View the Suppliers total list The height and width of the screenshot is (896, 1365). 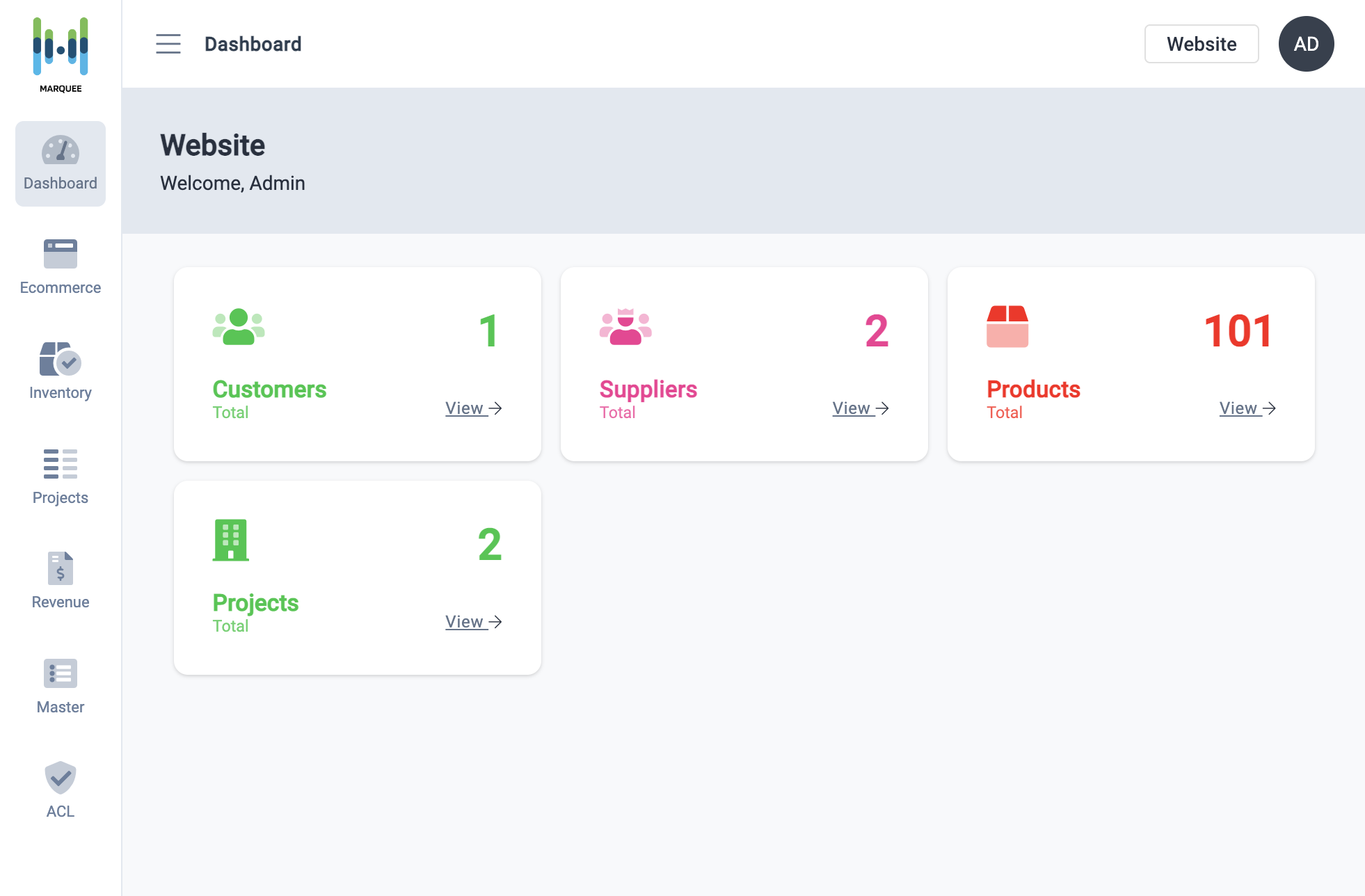861,408
